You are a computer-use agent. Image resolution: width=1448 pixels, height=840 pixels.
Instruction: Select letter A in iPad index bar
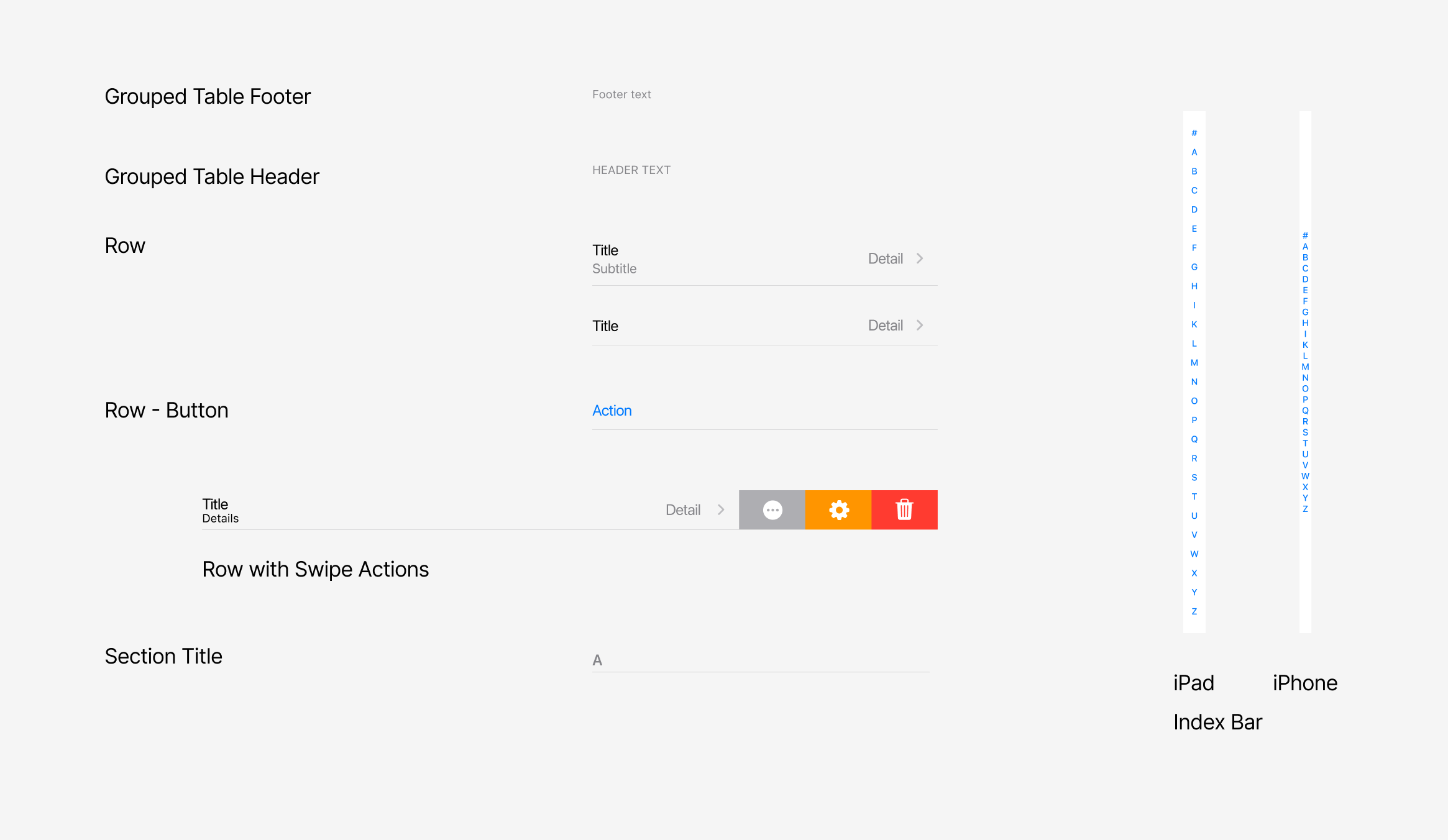tap(1194, 152)
